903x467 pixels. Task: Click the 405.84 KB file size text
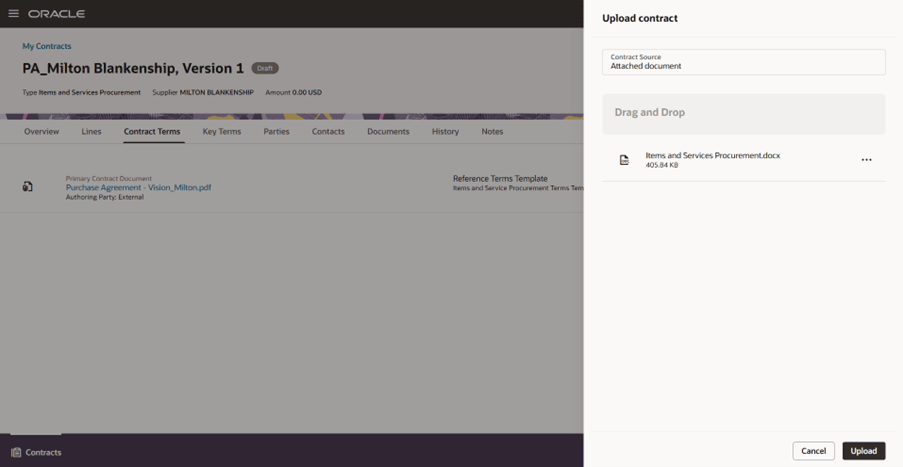(x=662, y=165)
